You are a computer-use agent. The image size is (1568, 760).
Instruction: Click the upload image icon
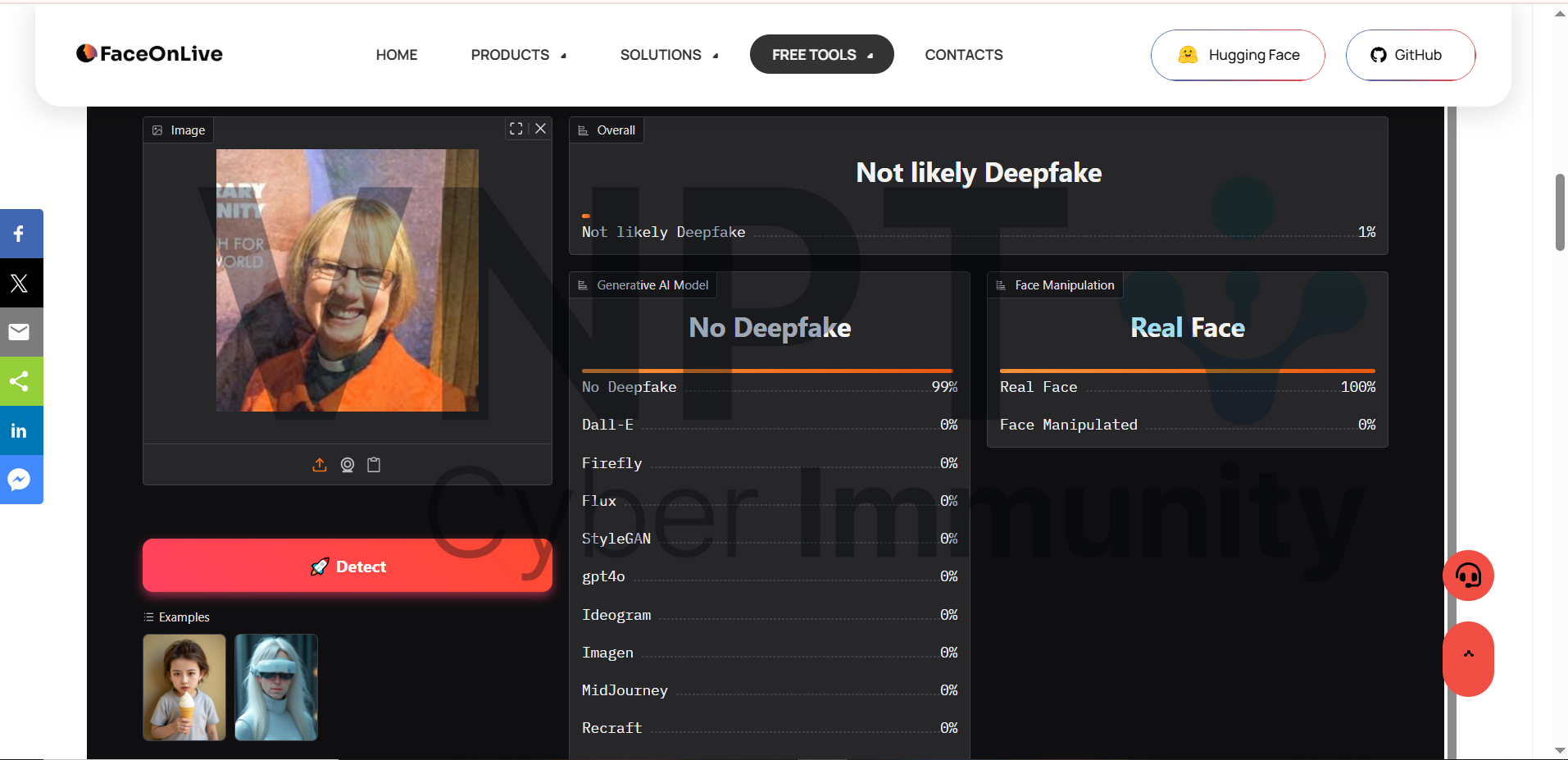point(320,465)
